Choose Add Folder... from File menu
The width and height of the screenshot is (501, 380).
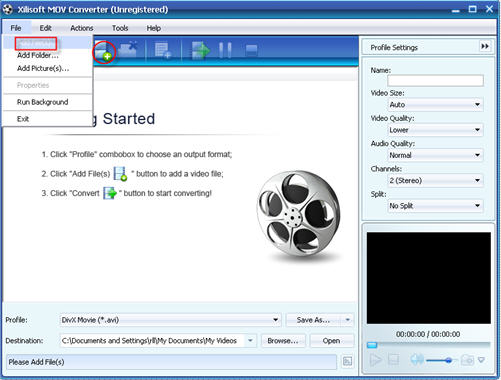point(38,55)
